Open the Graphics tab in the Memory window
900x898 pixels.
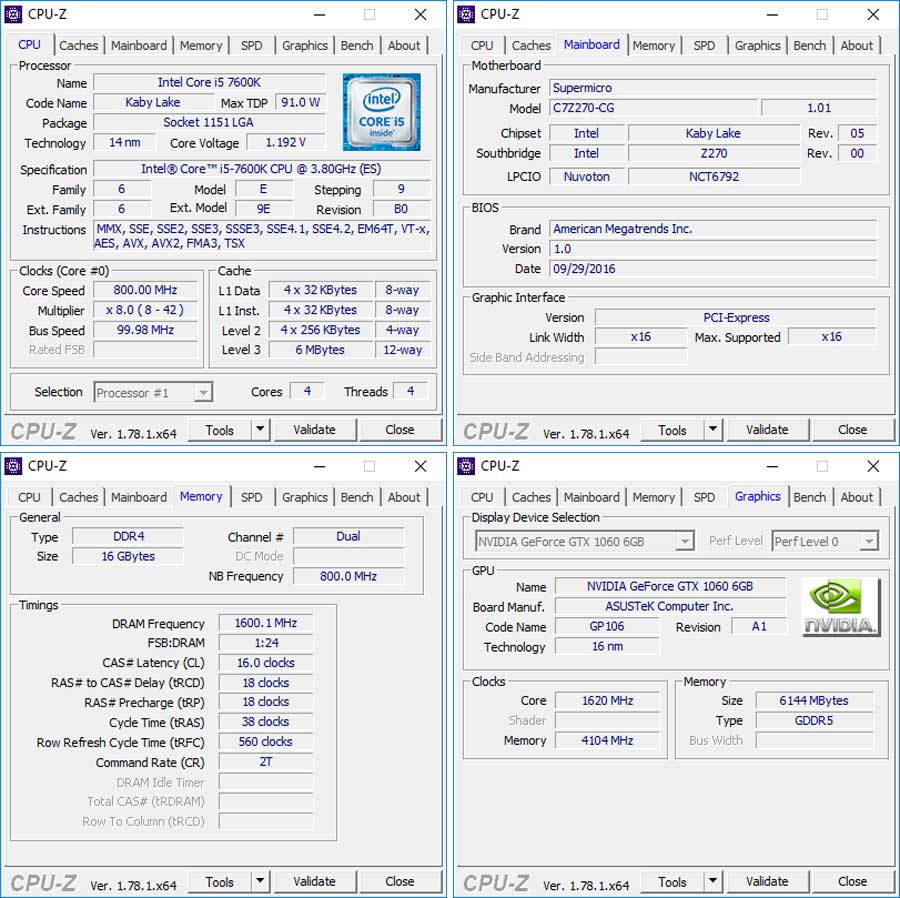305,497
